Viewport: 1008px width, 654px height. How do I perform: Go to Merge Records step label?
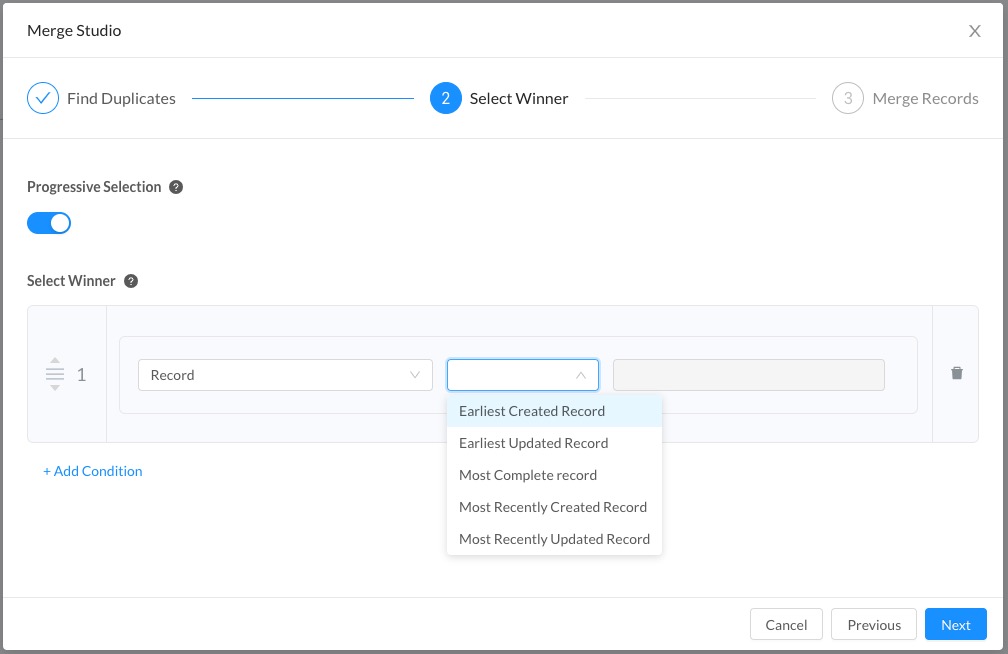pyautogui.click(x=925, y=98)
